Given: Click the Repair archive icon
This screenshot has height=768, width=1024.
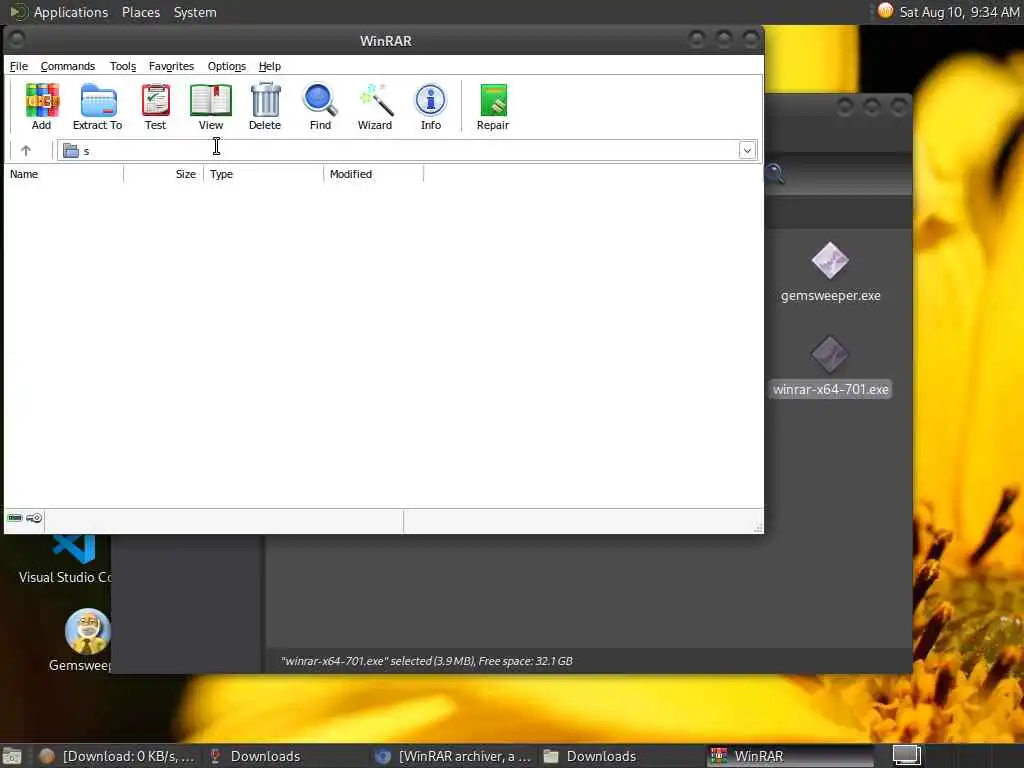Looking at the screenshot, I should tap(493, 106).
